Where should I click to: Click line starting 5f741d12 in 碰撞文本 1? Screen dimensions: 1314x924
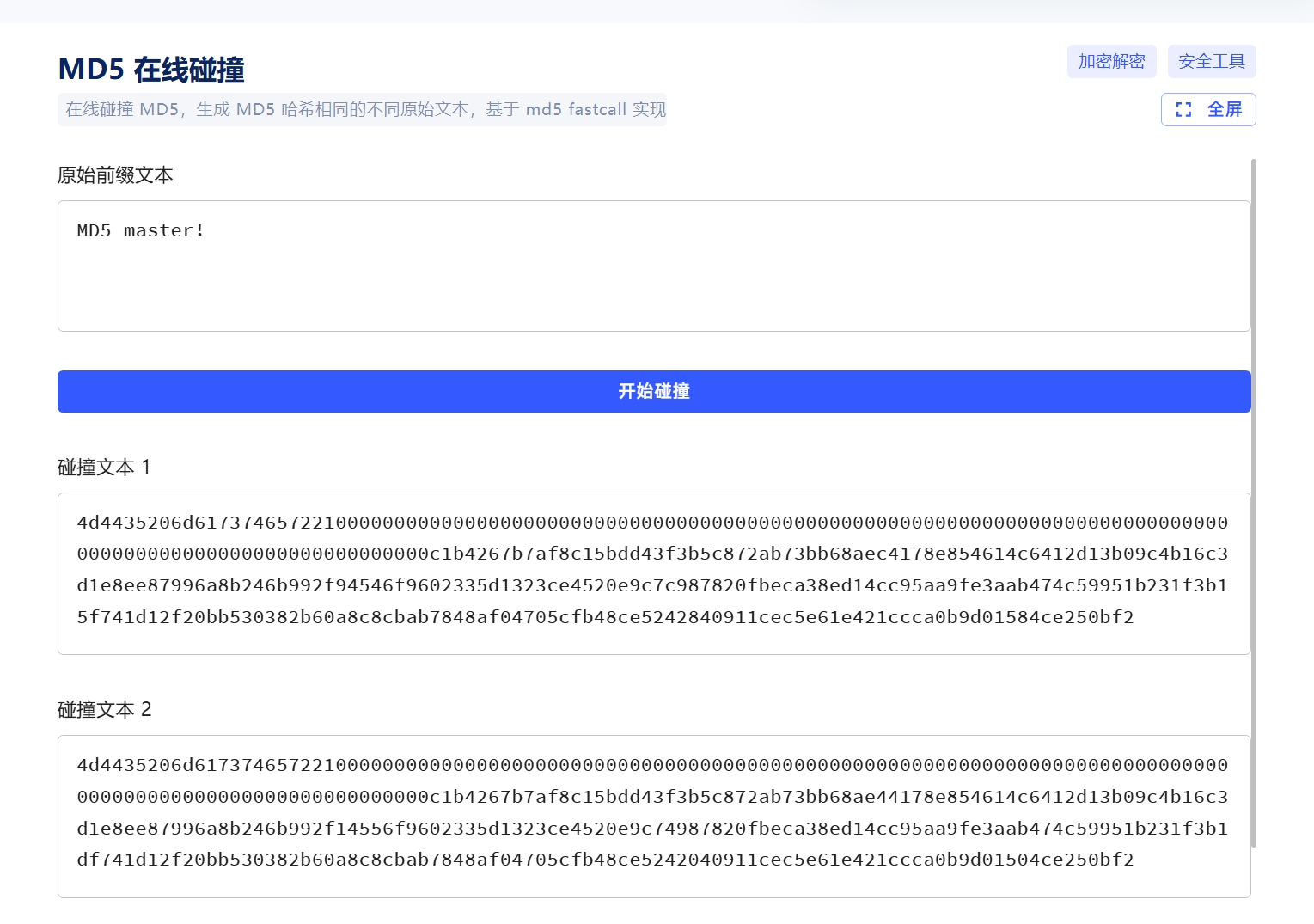(x=605, y=617)
